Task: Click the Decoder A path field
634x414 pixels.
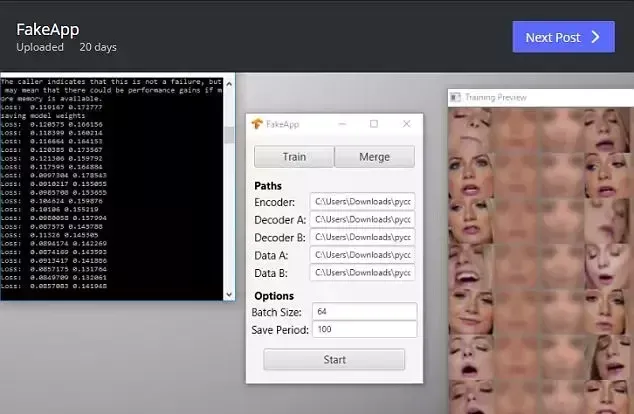Action: coord(363,219)
